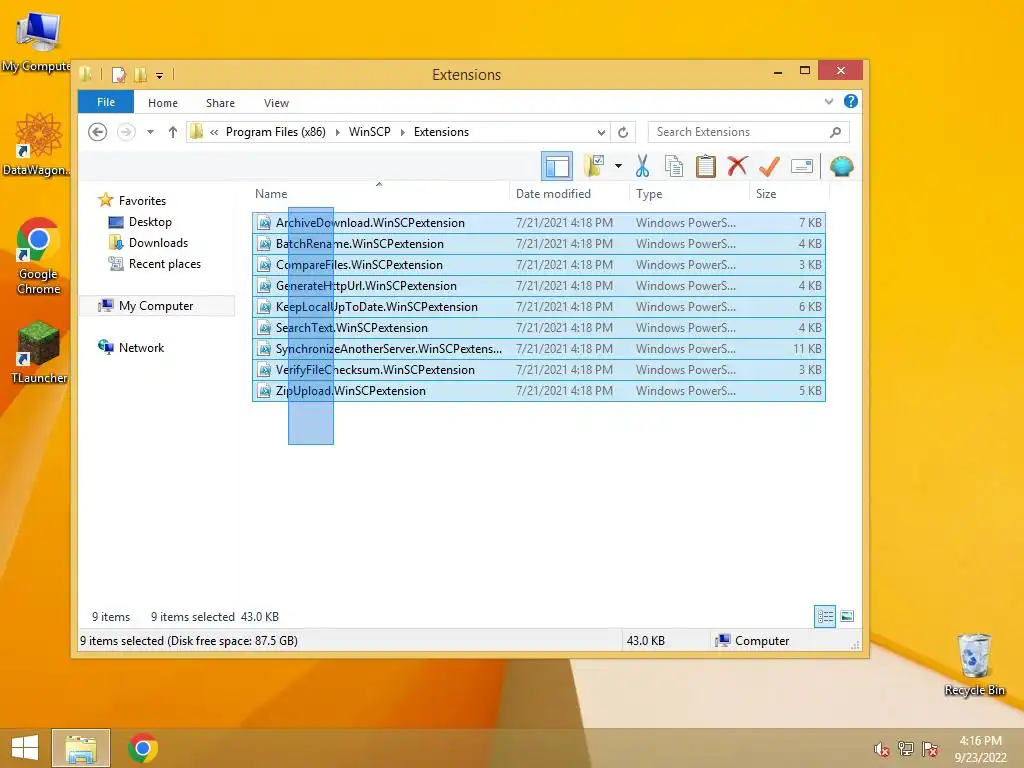The image size is (1024, 768).
Task: Open the Windows Start button
Action: (24, 748)
